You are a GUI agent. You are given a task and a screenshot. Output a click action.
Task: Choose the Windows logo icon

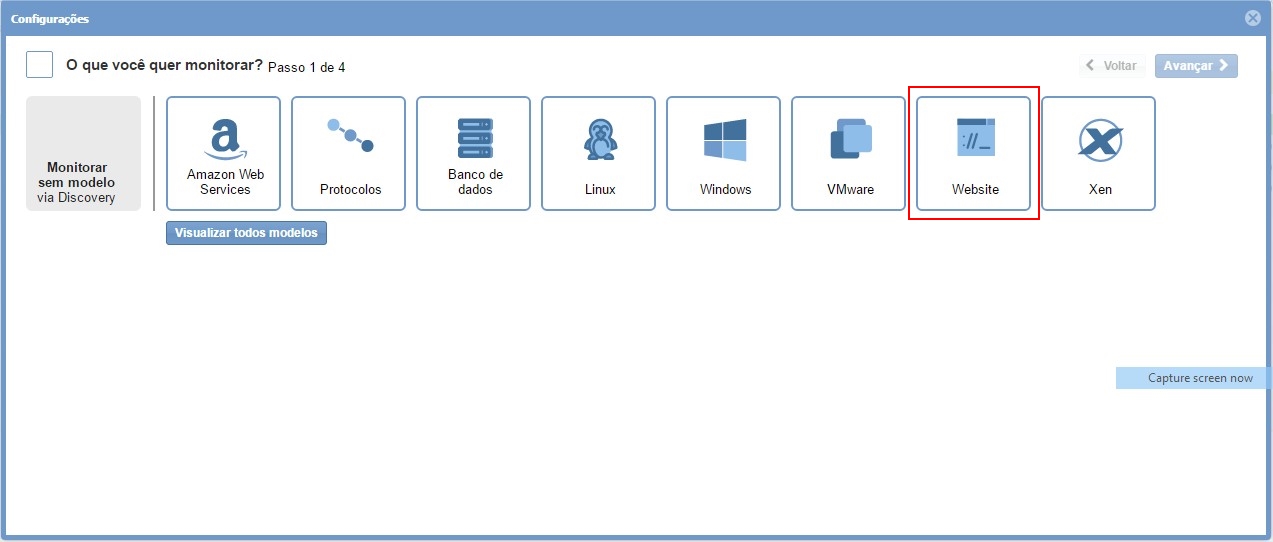(725, 139)
